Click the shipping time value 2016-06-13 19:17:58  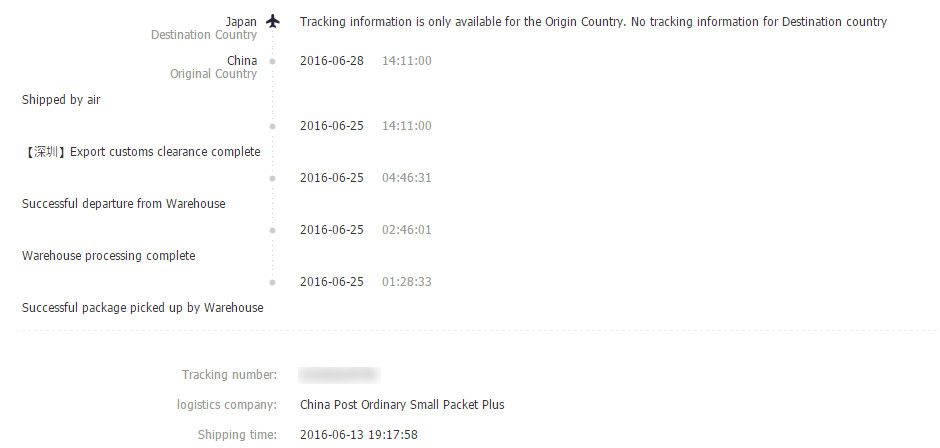click(359, 435)
